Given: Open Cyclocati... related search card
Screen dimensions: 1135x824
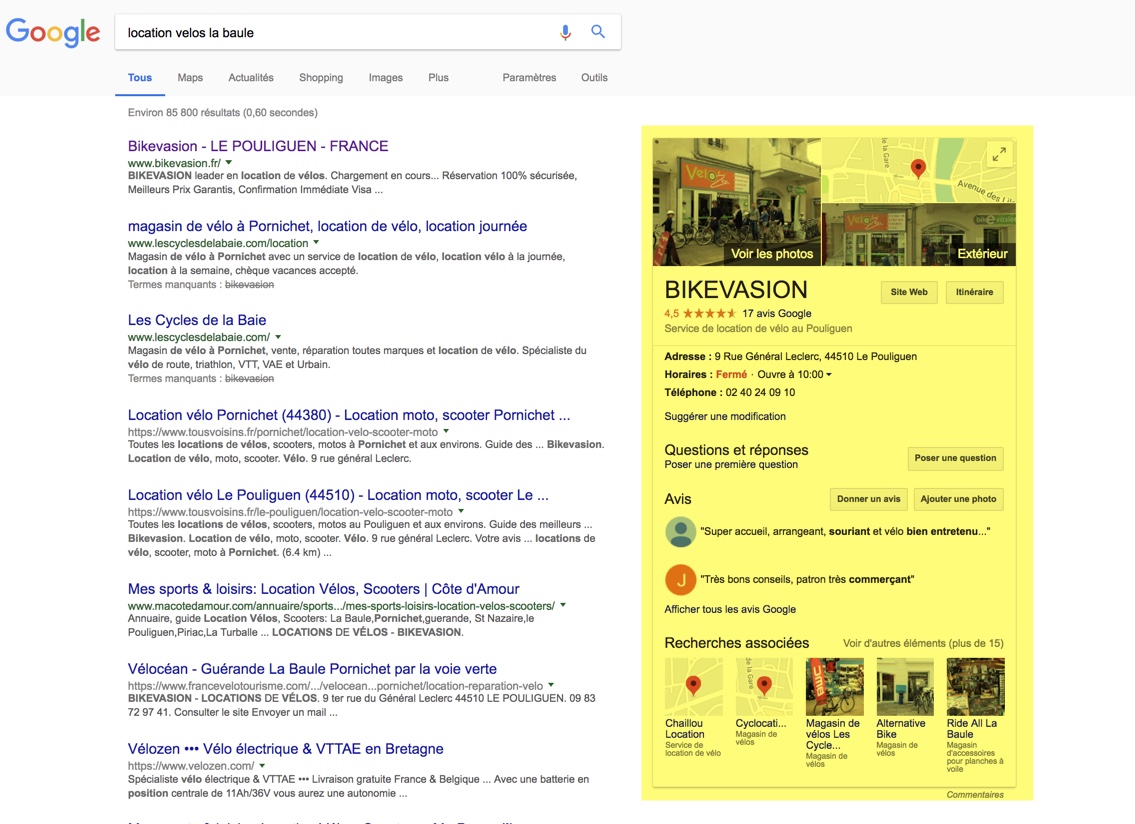Looking at the screenshot, I should click(764, 702).
